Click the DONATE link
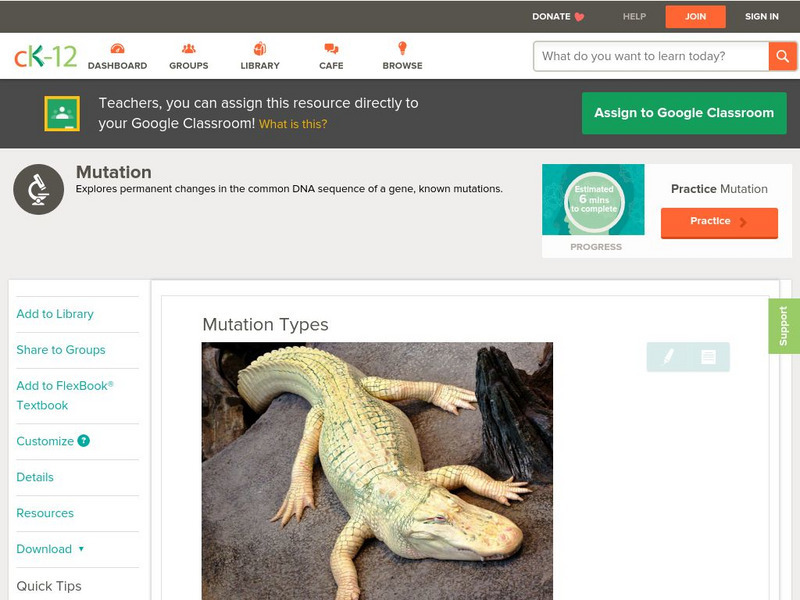This screenshot has width=800, height=600. click(x=551, y=17)
